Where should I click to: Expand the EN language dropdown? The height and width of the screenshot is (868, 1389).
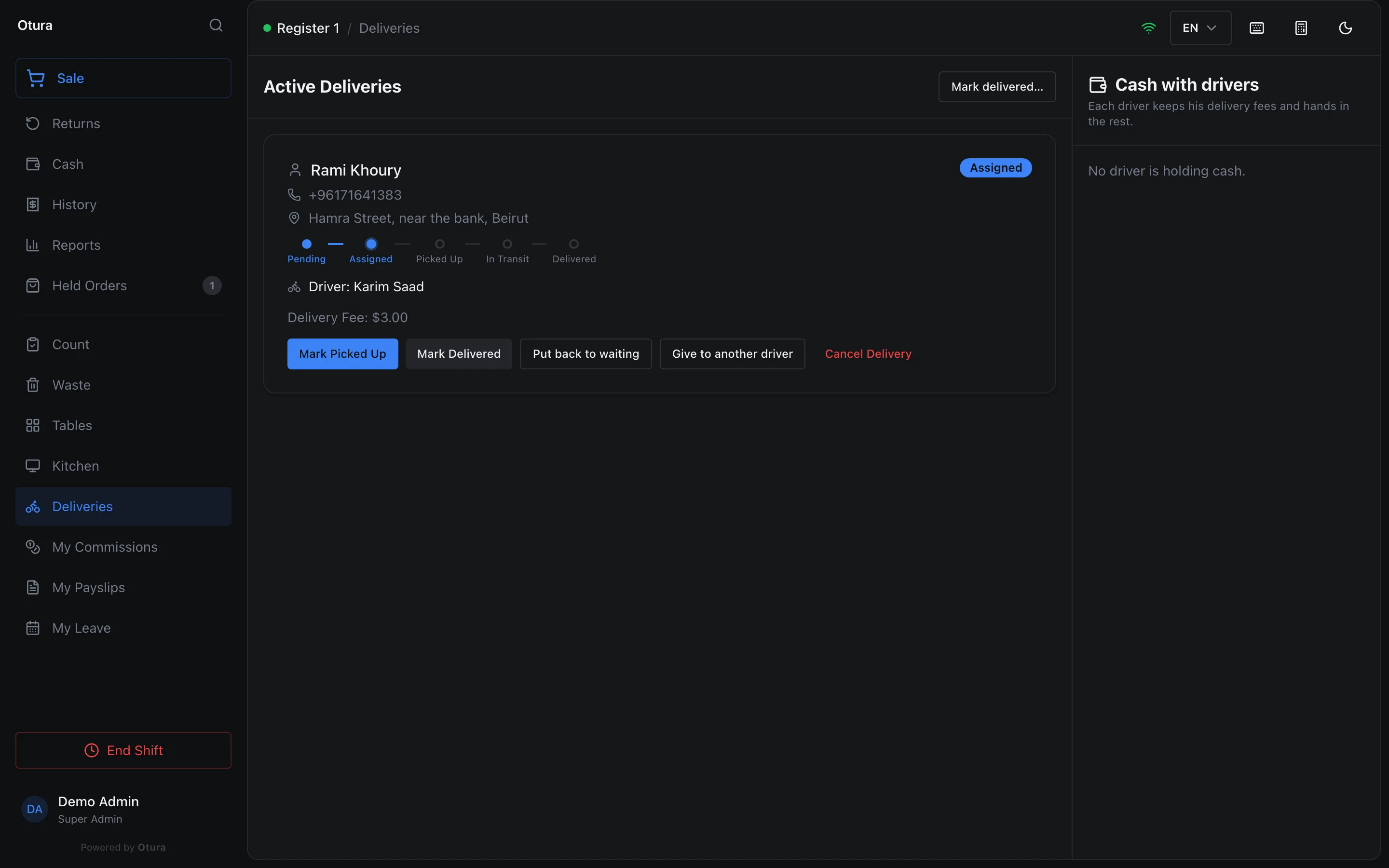pos(1200,28)
